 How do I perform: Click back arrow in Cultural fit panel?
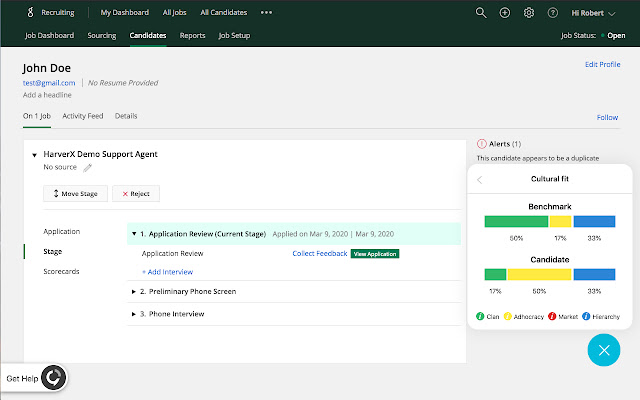(480, 180)
